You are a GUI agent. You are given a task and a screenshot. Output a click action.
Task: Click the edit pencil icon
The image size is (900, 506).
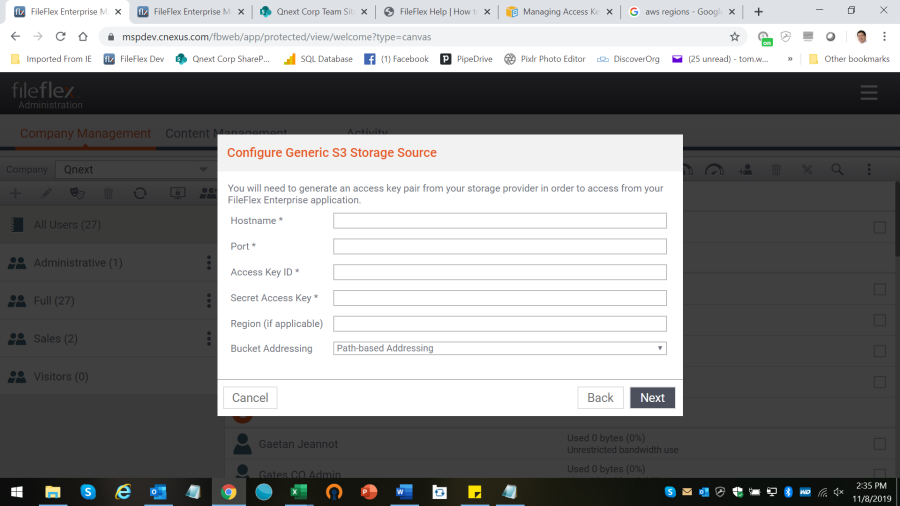coord(46,193)
